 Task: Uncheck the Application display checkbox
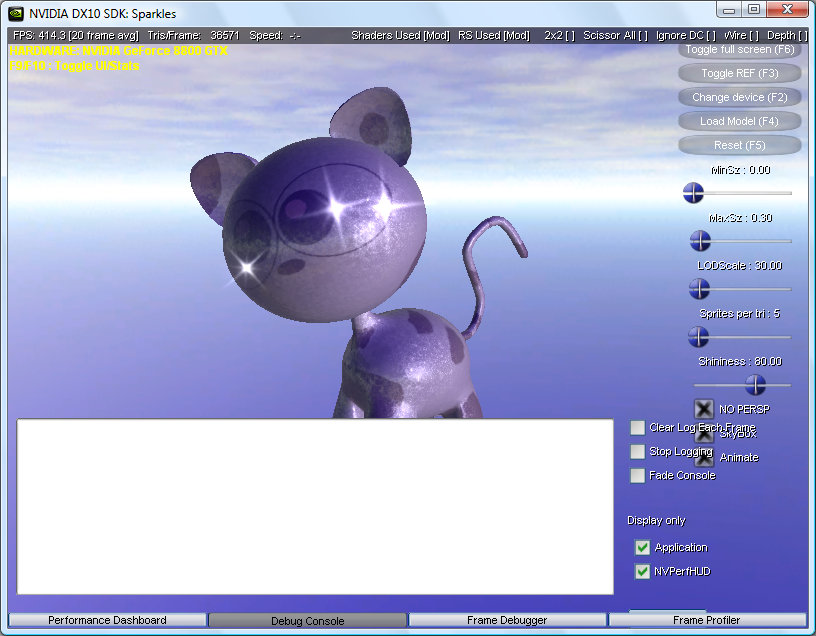tap(643, 548)
